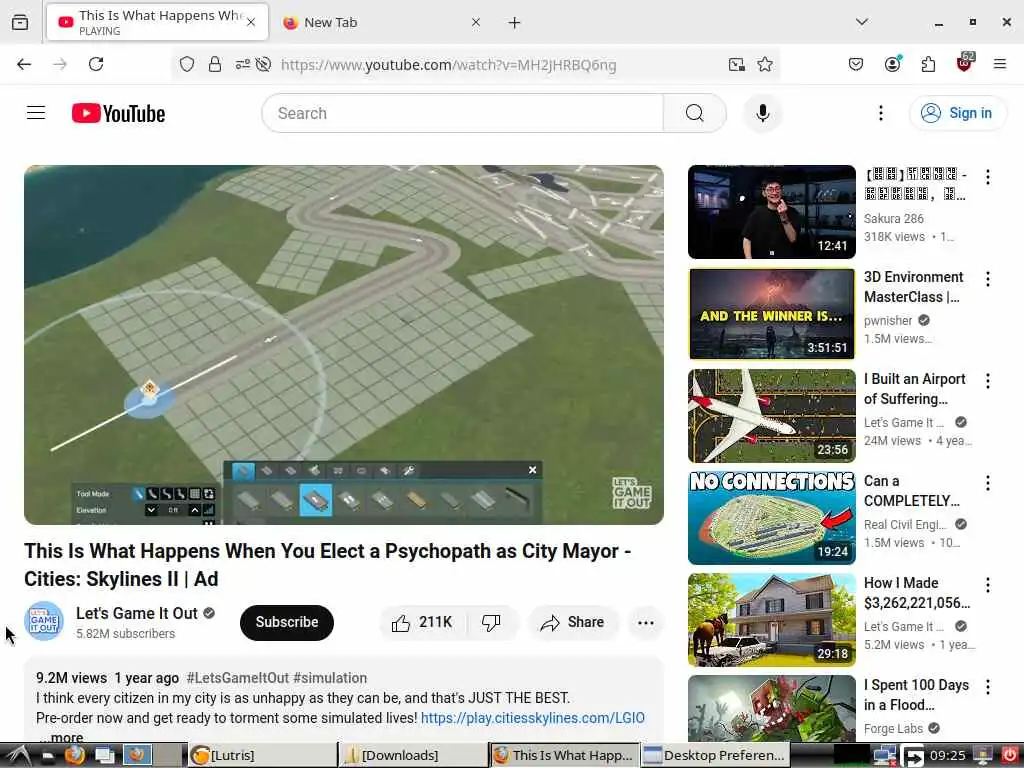Switch to Desktop Preferences taskbar window
Viewport: 1024px width, 768px height.
(x=715, y=756)
